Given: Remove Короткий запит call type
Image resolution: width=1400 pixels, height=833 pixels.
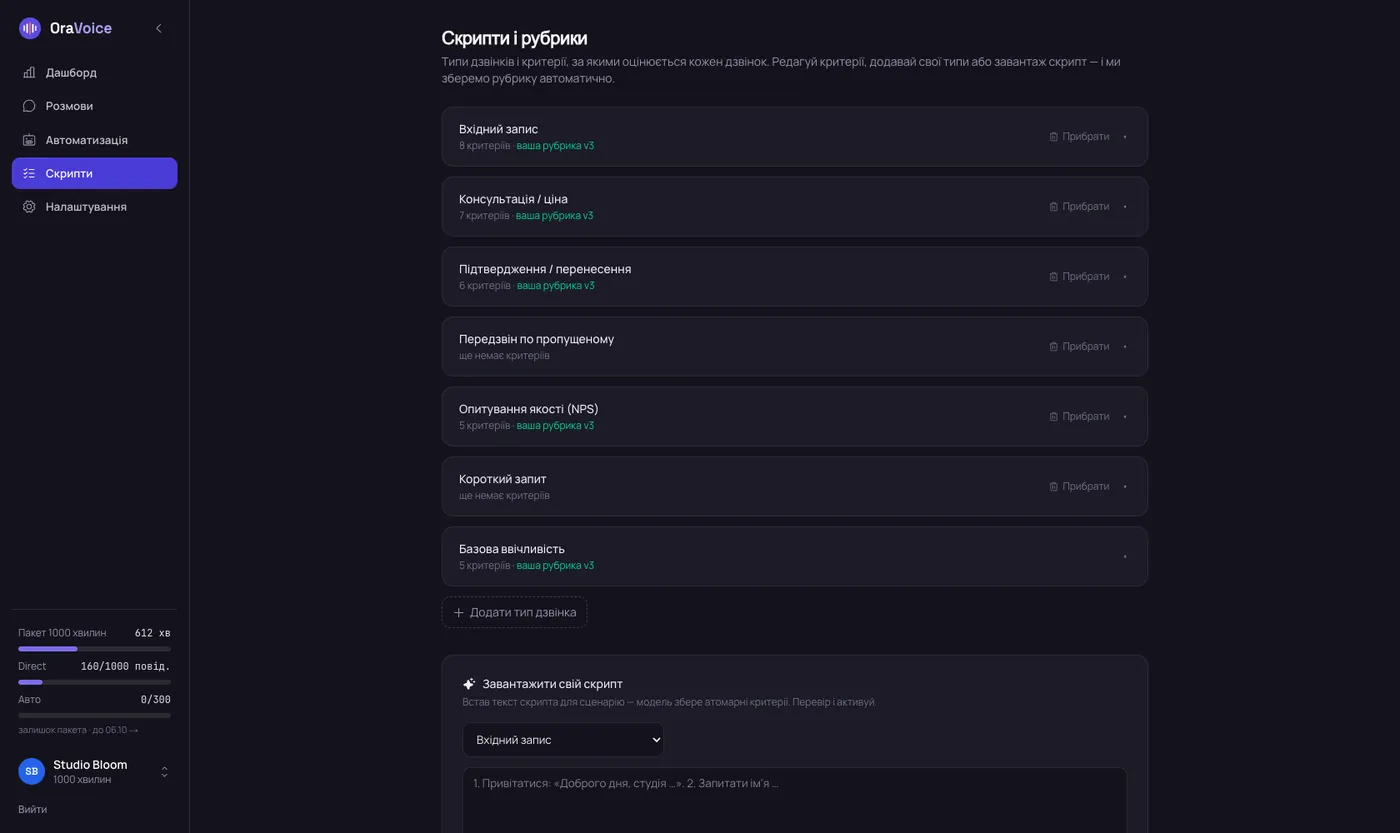Looking at the screenshot, I should (1079, 487).
